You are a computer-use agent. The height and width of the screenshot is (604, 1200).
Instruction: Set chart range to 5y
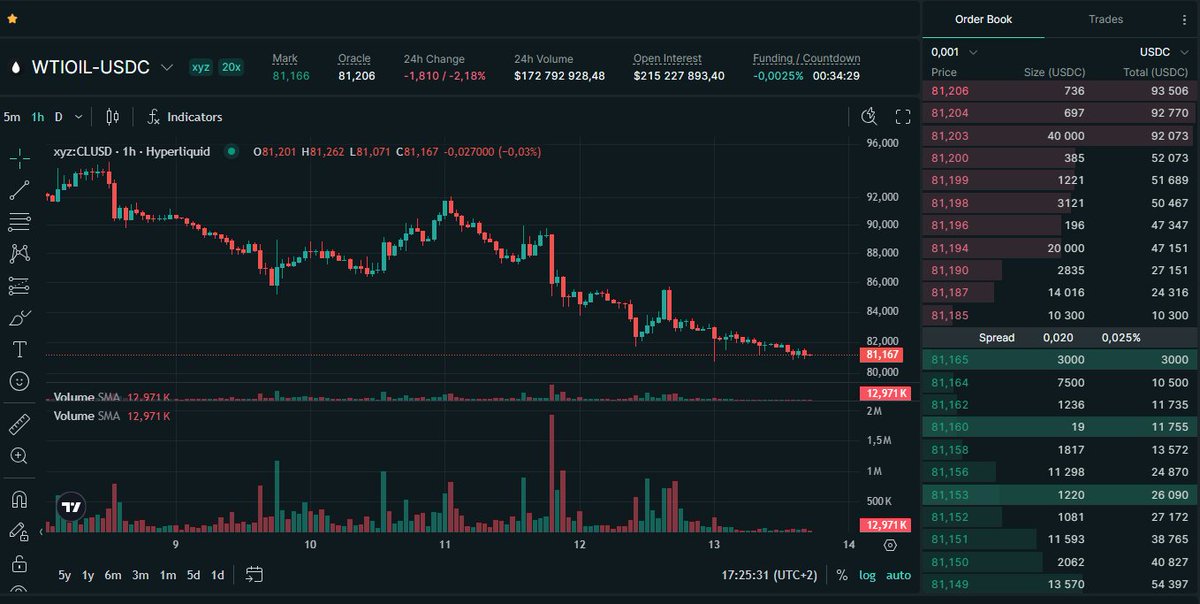coord(64,575)
